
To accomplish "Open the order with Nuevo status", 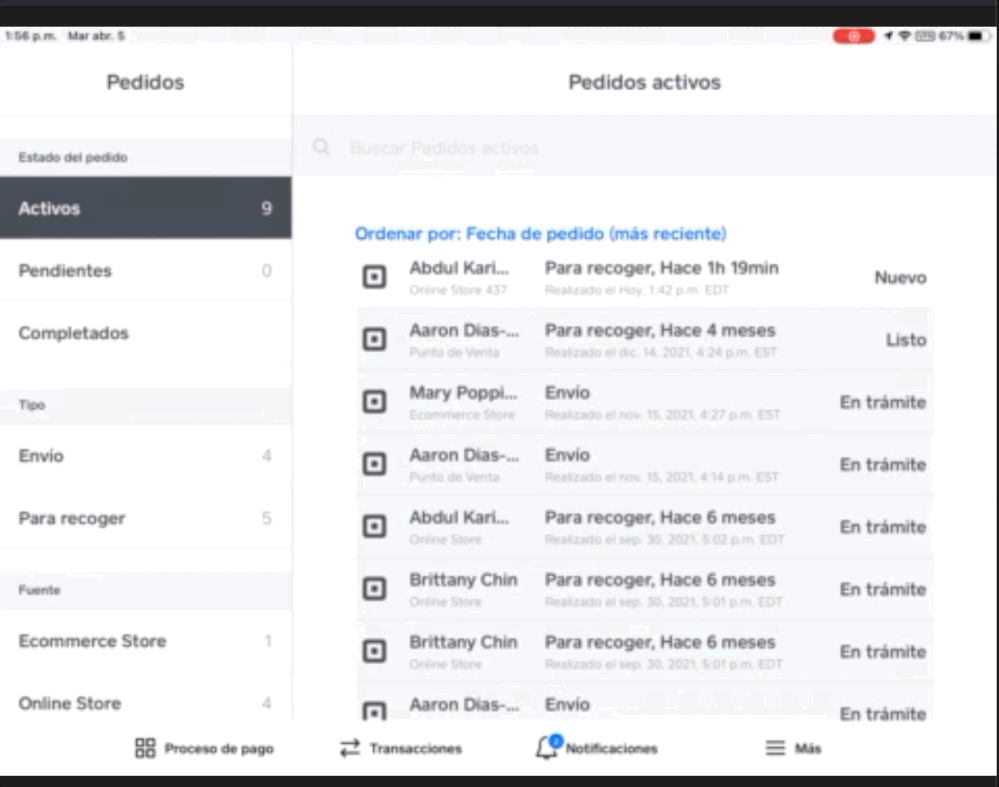I will [x=644, y=278].
